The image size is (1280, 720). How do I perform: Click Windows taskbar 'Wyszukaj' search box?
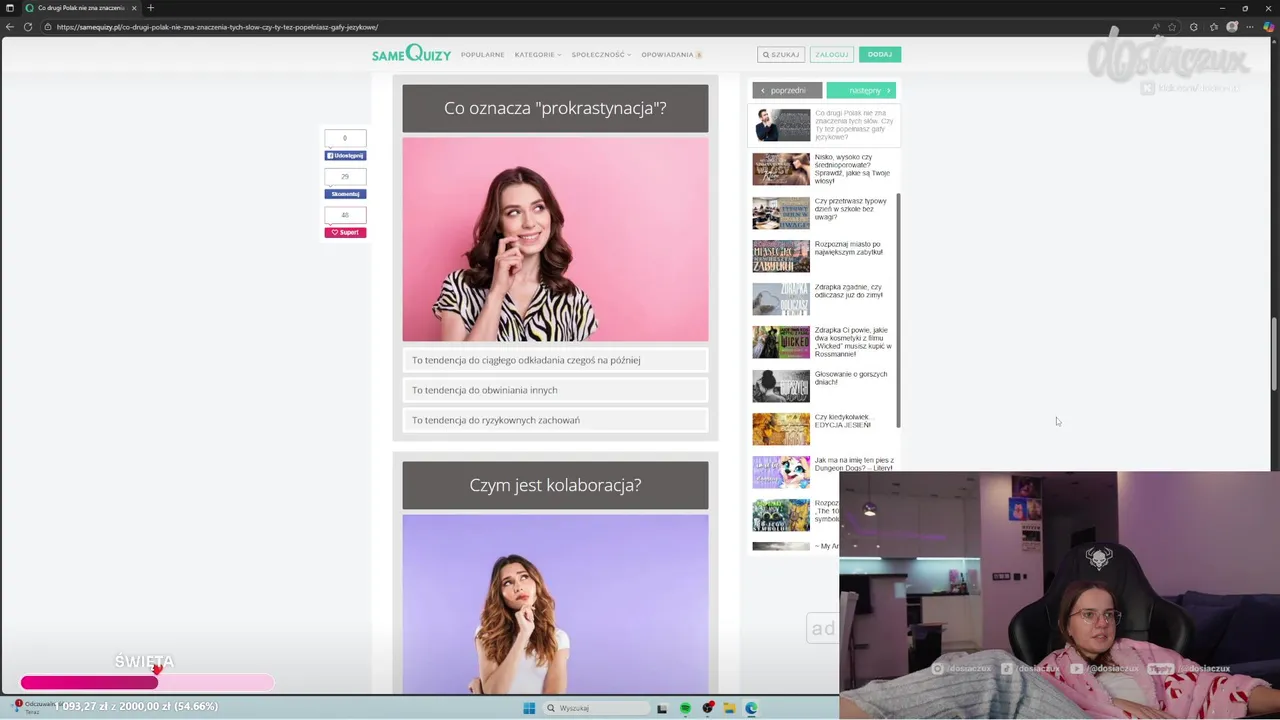coord(598,708)
